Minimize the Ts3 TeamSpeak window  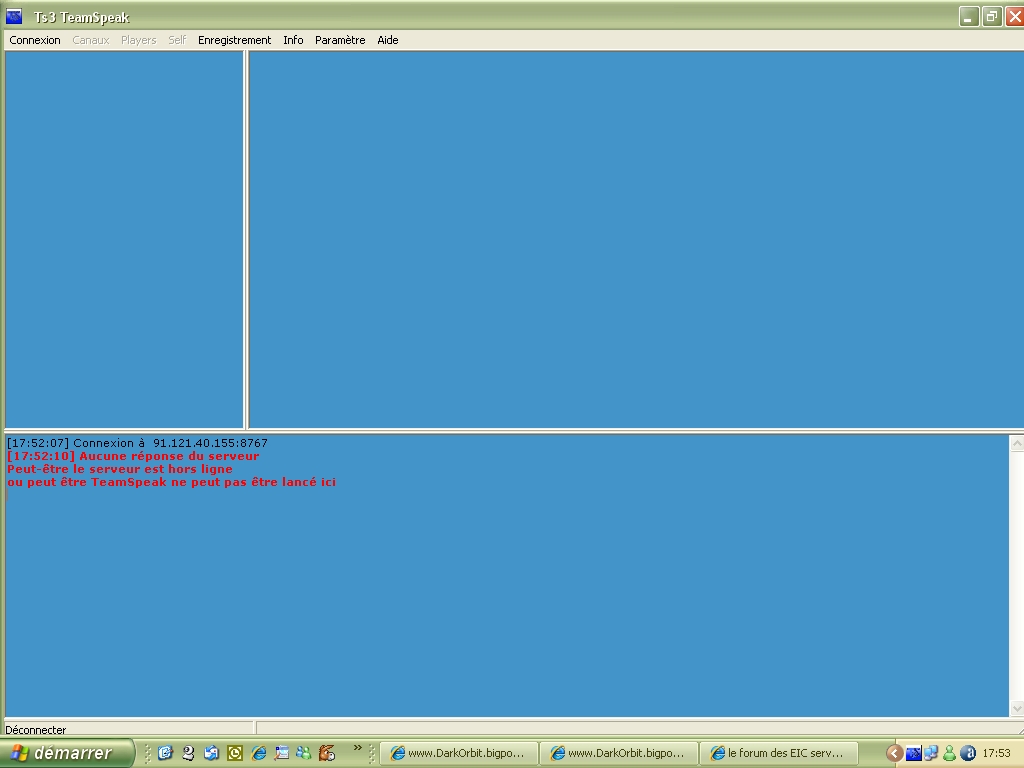[968, 16]
